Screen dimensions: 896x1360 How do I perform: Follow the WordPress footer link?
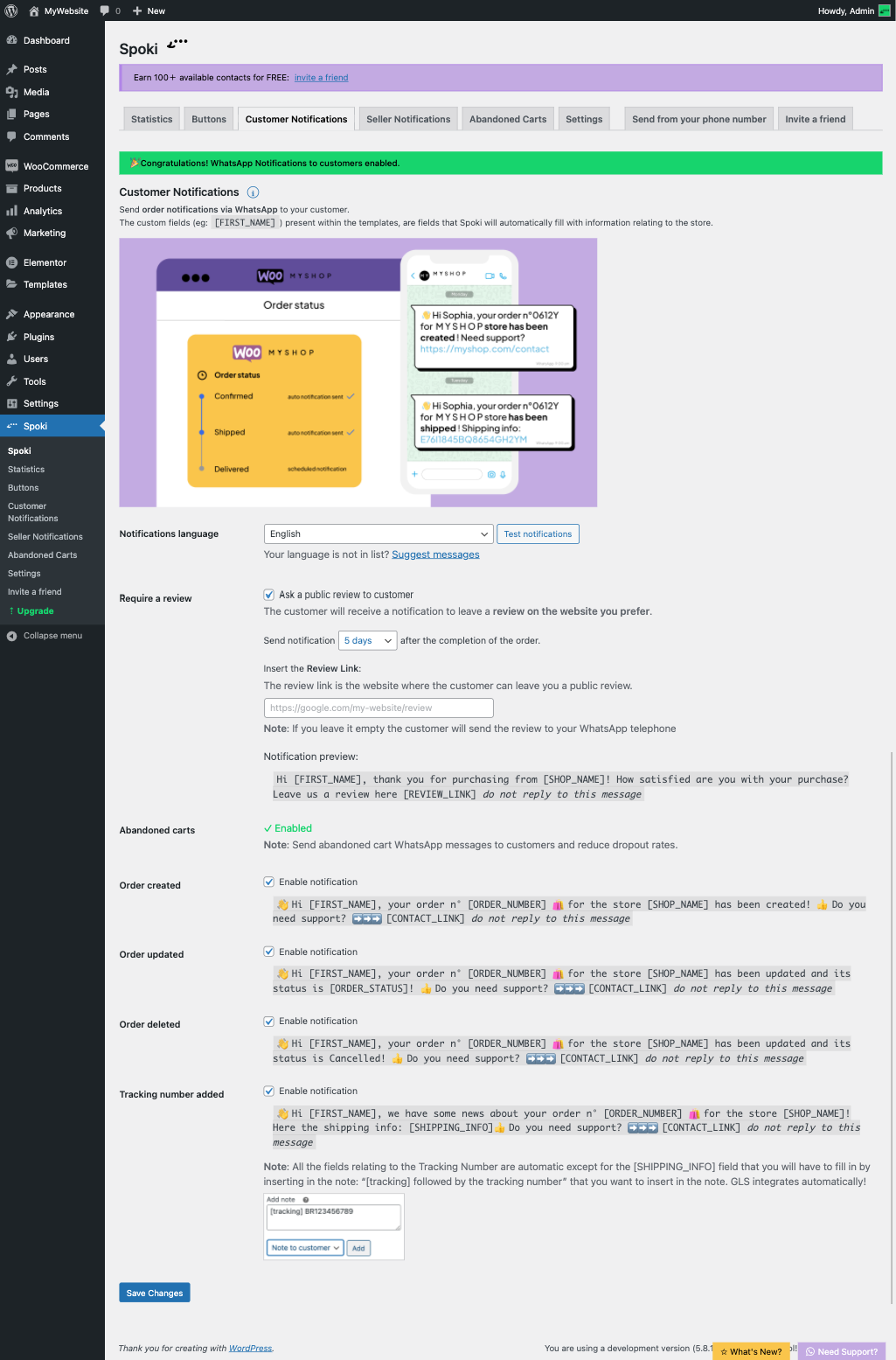tap(250, 1348)
